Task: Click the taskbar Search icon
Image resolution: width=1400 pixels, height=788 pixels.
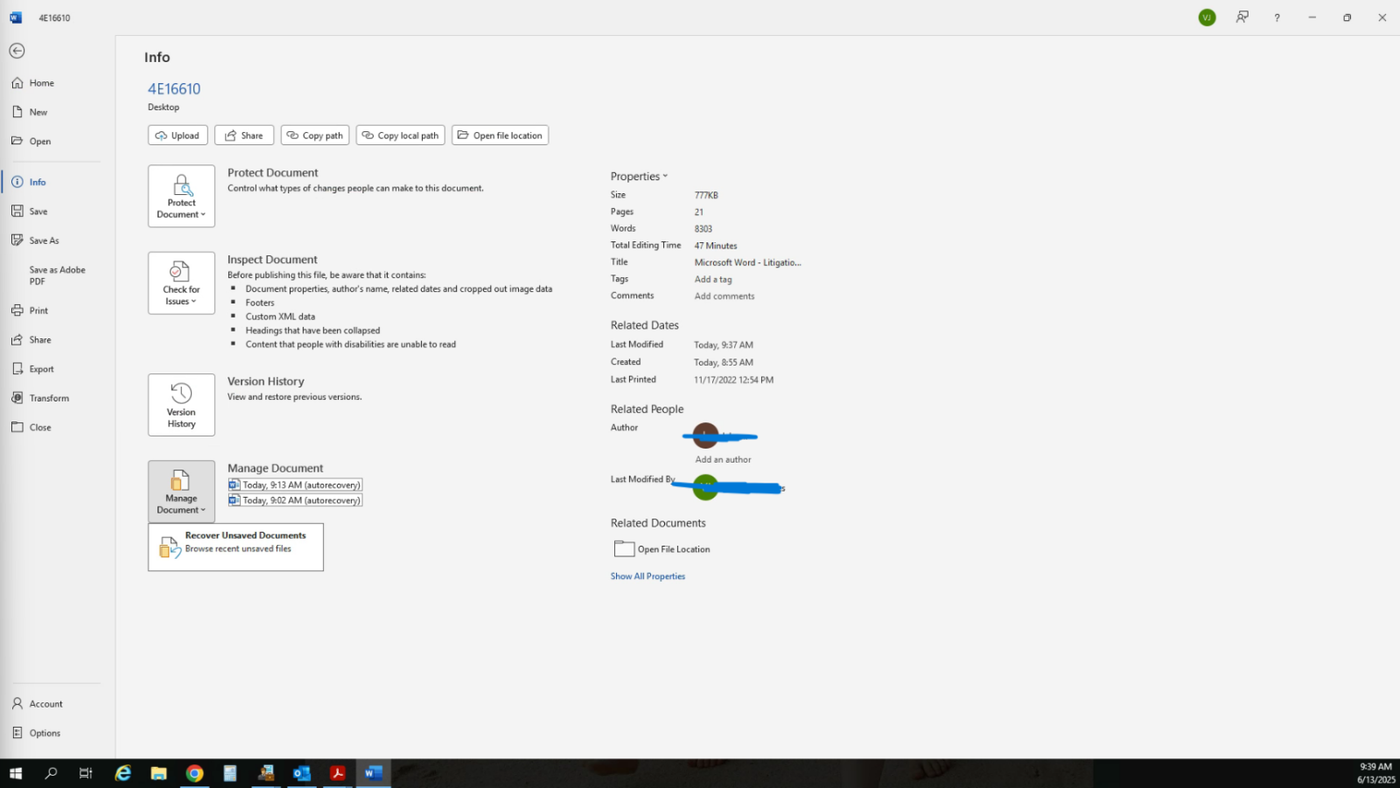Action: (51, 773)
